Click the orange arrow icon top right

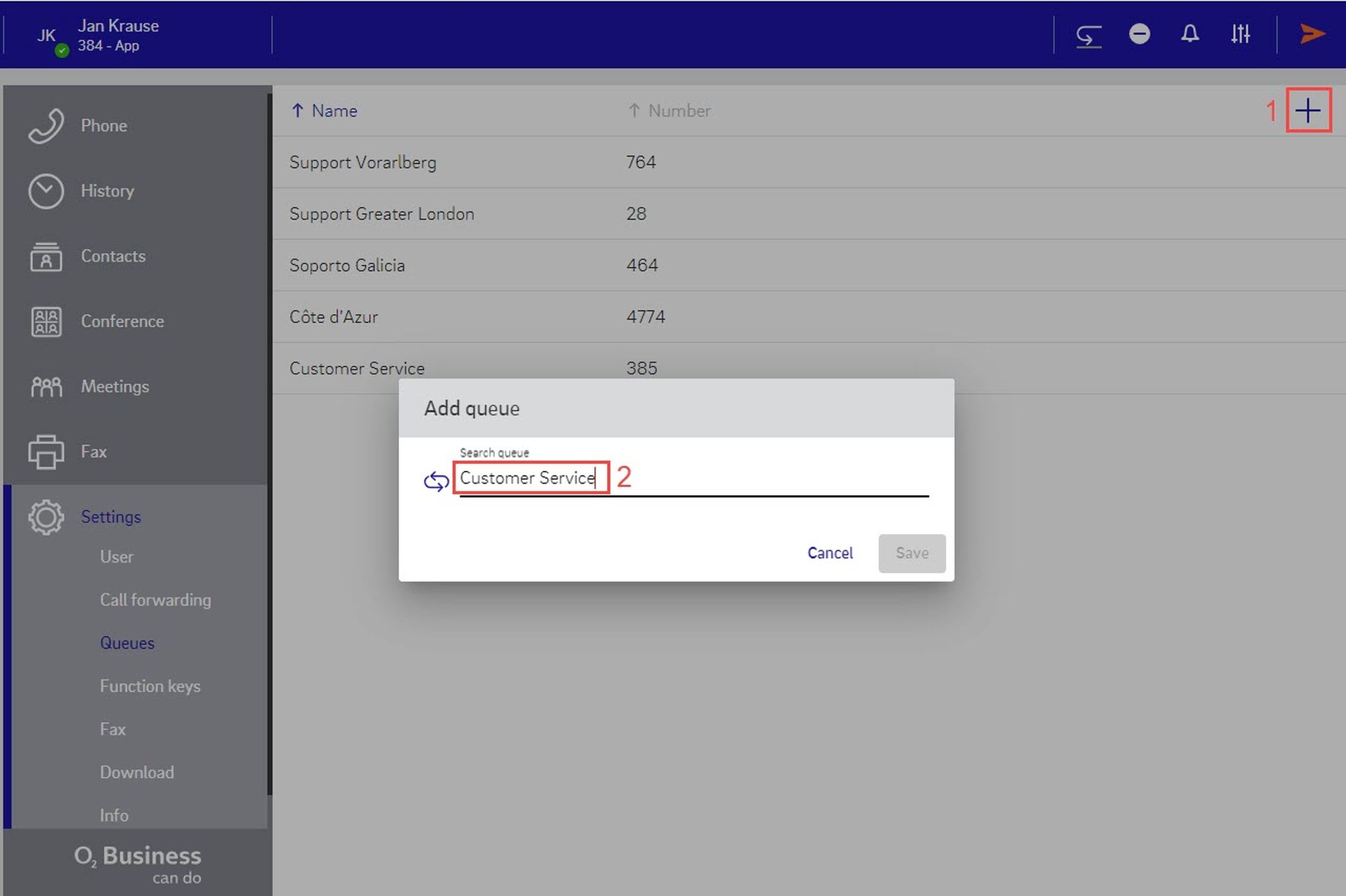pos(1312,34)
